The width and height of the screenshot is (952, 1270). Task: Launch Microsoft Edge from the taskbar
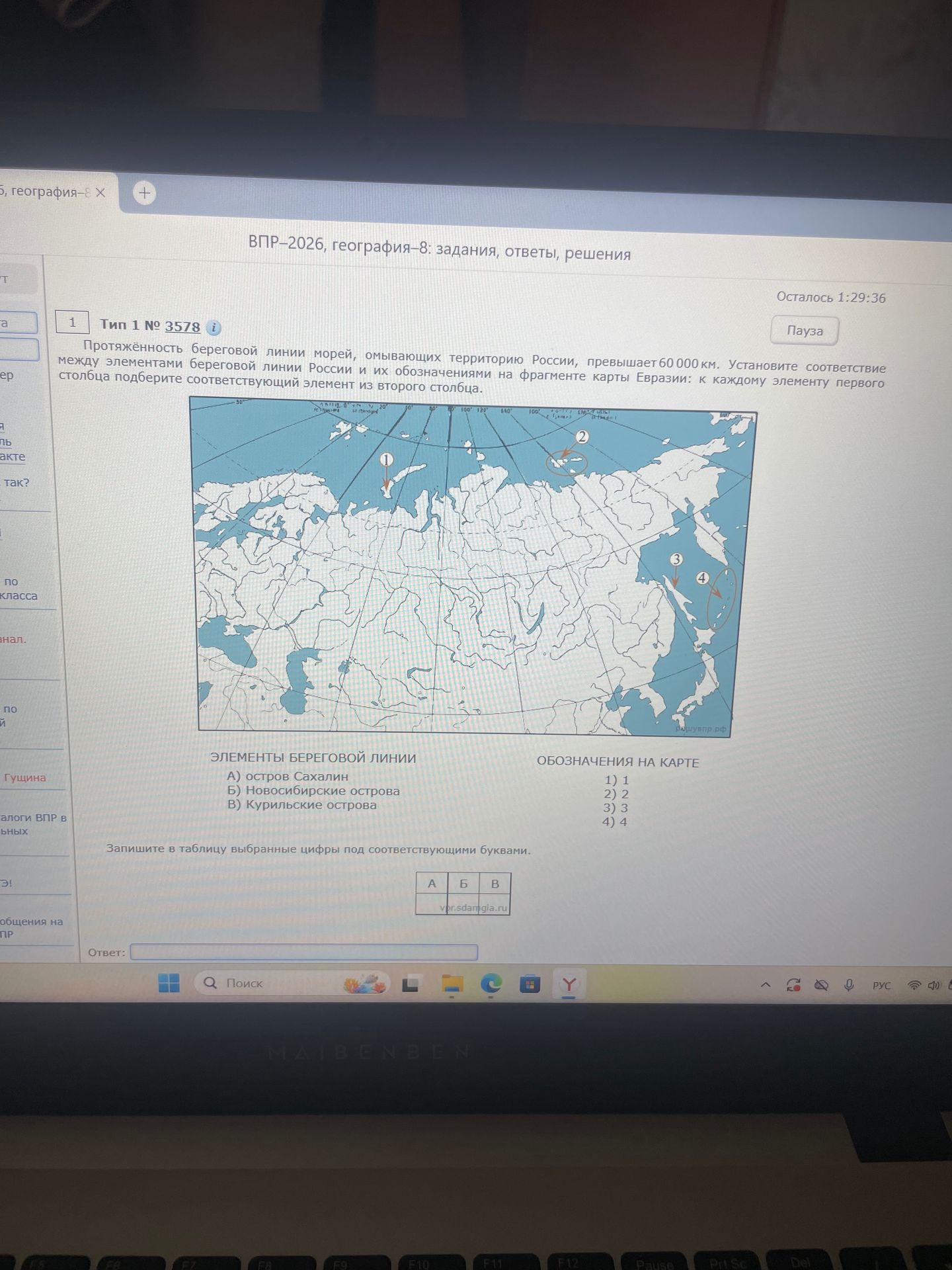491,985
